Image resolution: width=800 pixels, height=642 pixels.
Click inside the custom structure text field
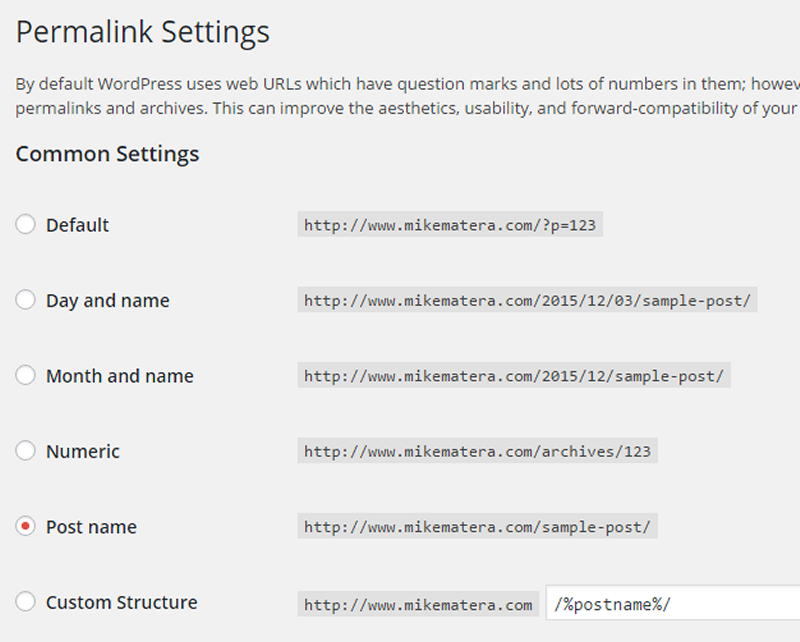pyautogui.click(x=670, y=603)
